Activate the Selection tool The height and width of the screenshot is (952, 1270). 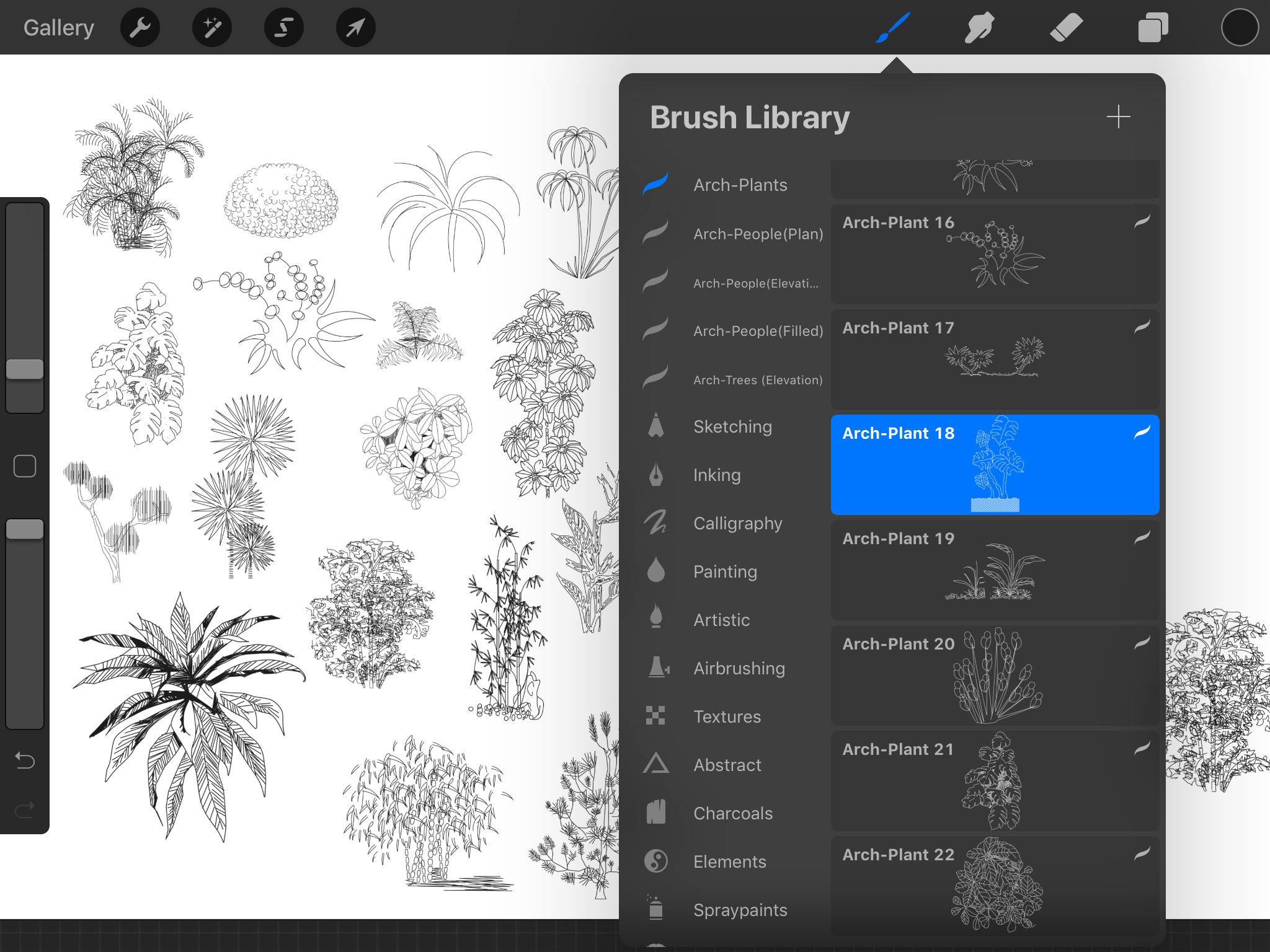[x=284, y=27]
